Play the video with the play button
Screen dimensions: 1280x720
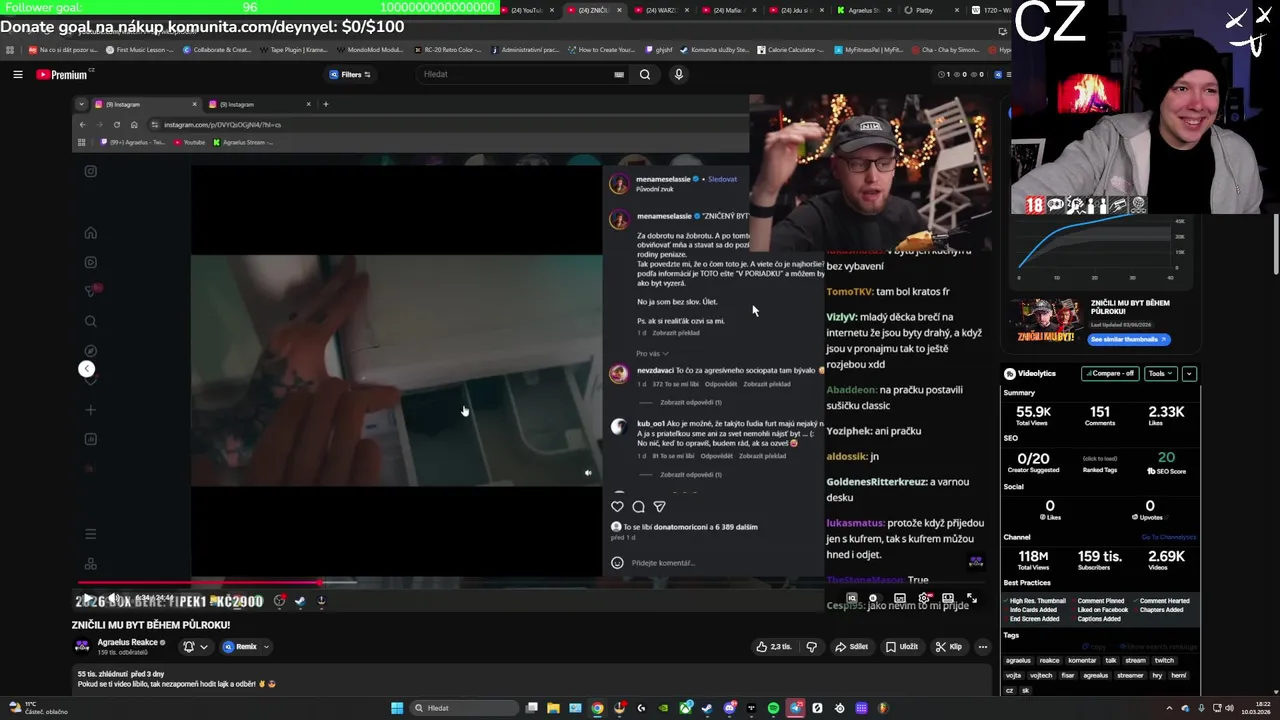87,600
